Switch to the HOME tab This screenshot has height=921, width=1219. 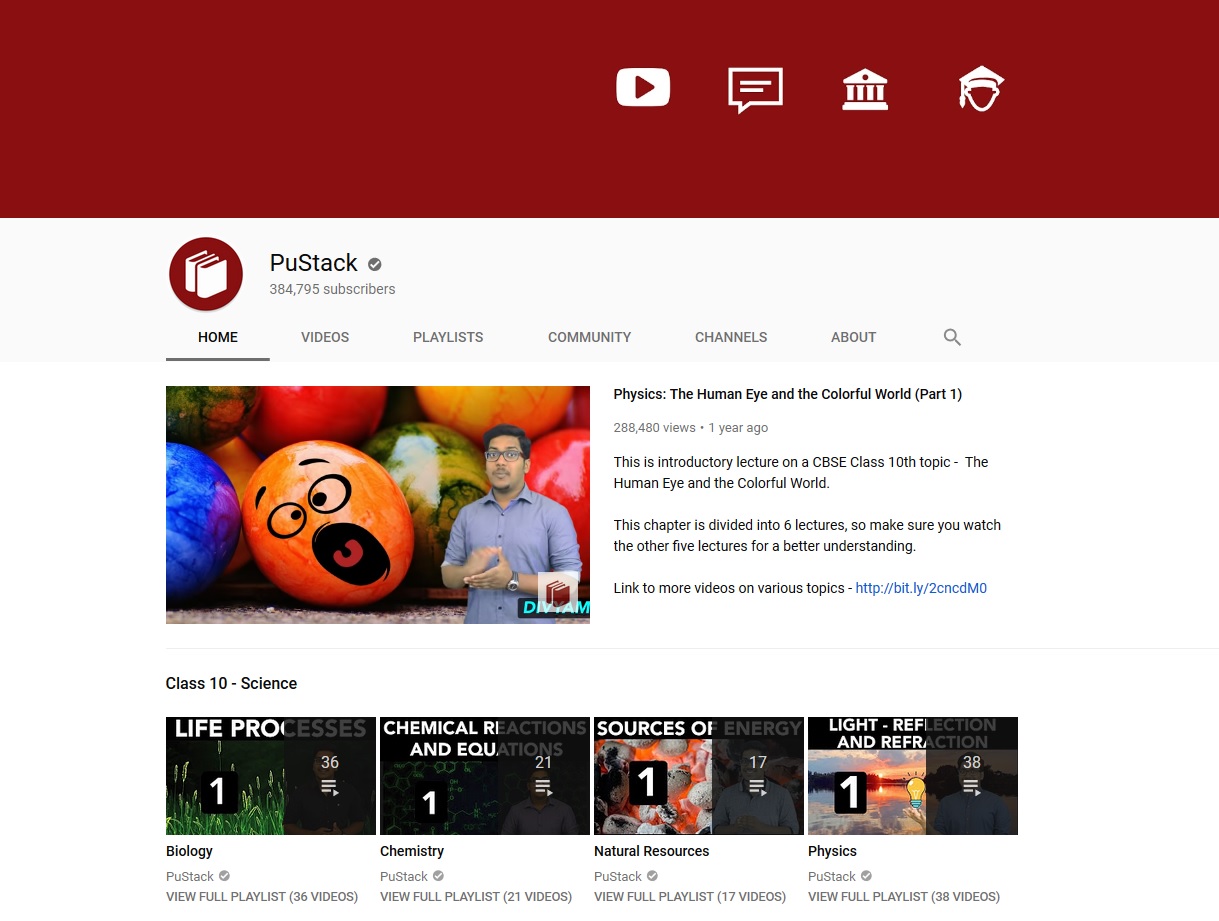pyautogui.click(x=218, y=337)
